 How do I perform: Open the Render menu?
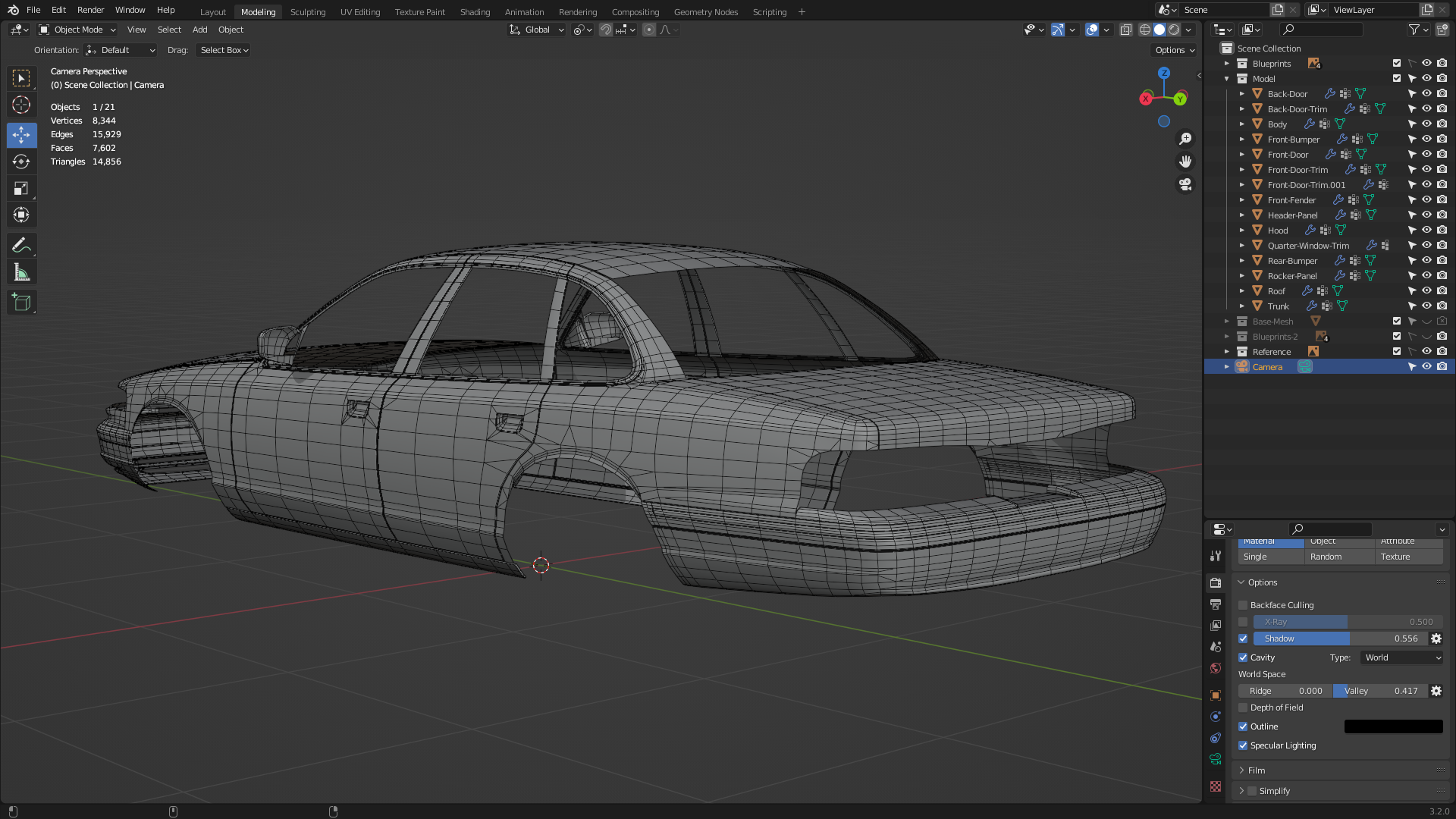(90, 10)
